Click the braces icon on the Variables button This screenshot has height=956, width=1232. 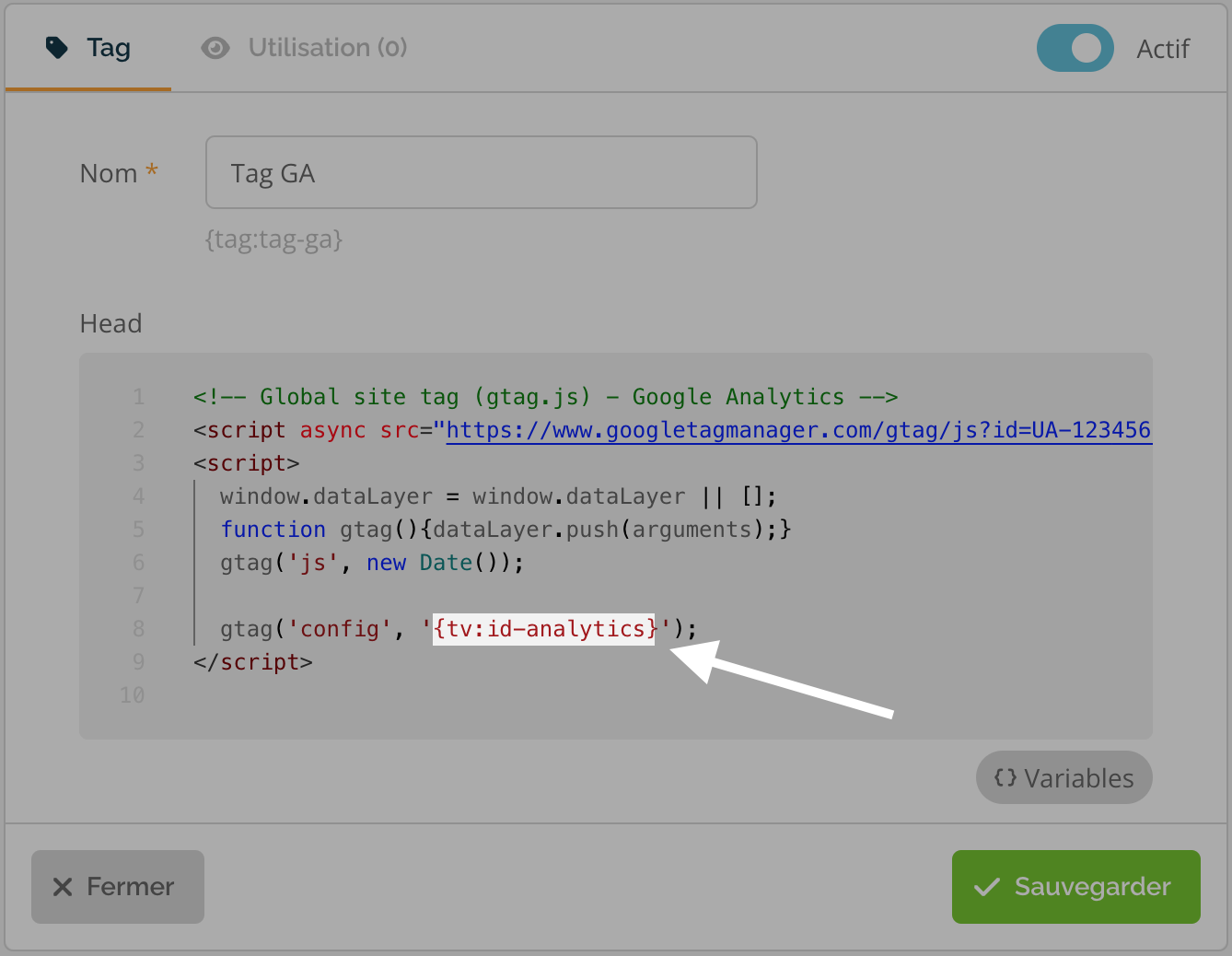1005,777
